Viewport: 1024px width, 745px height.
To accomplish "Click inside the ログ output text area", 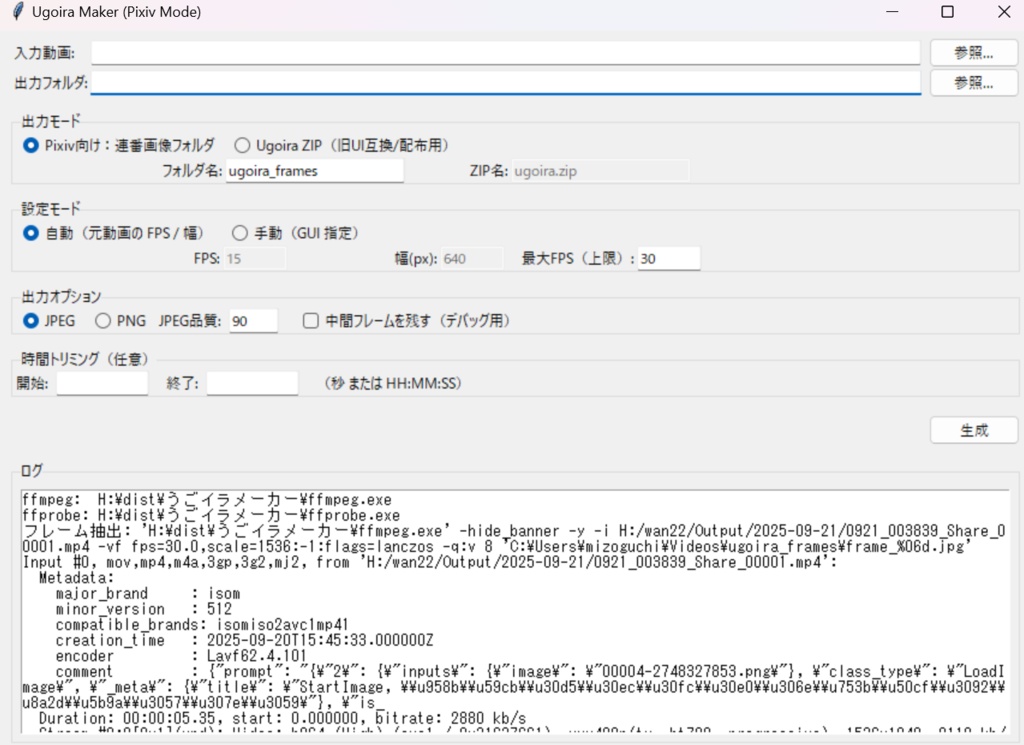I will [515, 611].
